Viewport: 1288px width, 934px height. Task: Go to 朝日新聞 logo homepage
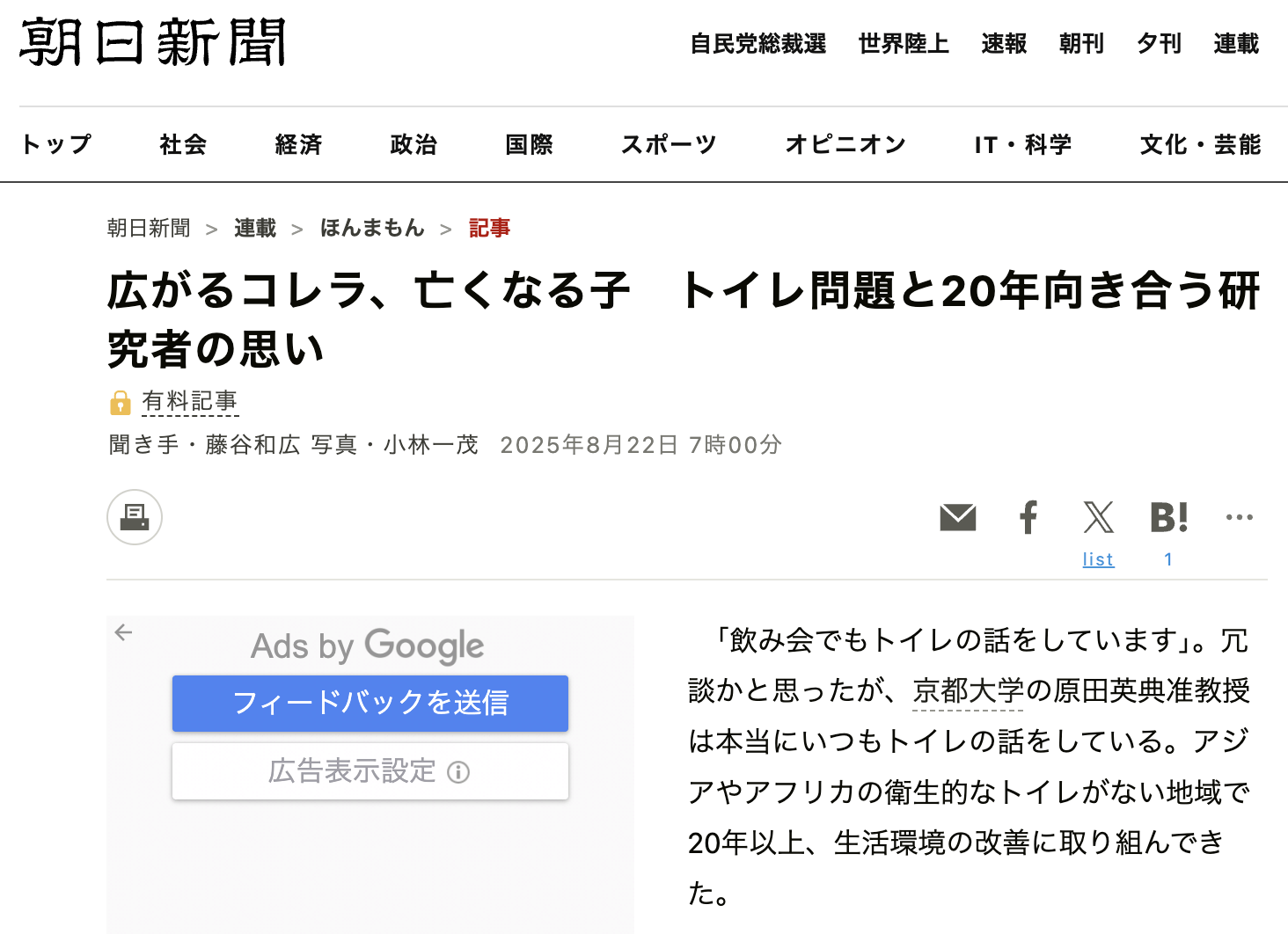click(153, 42)
